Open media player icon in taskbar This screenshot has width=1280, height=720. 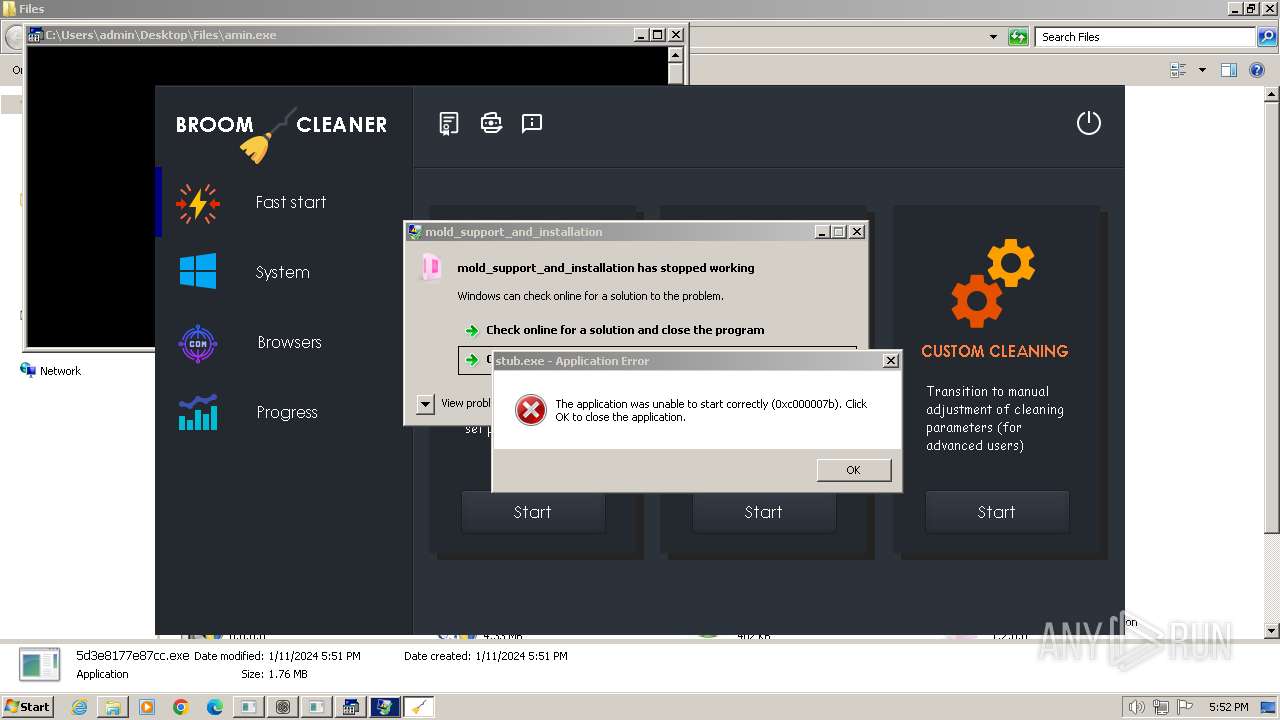point(147,707)
